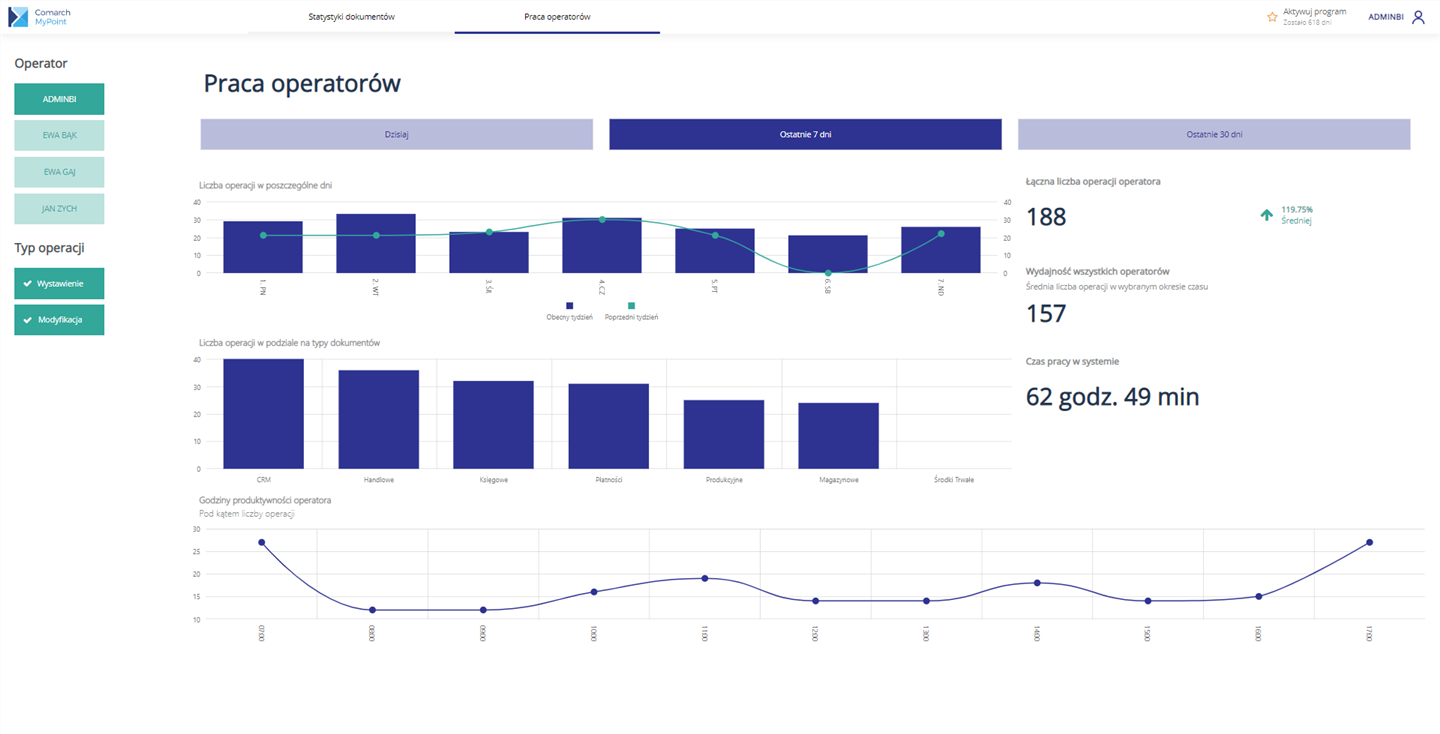Click the 14:00 data point on productivity line
This screenshot has height=734, width=1440.
[x=1037, y=583]
